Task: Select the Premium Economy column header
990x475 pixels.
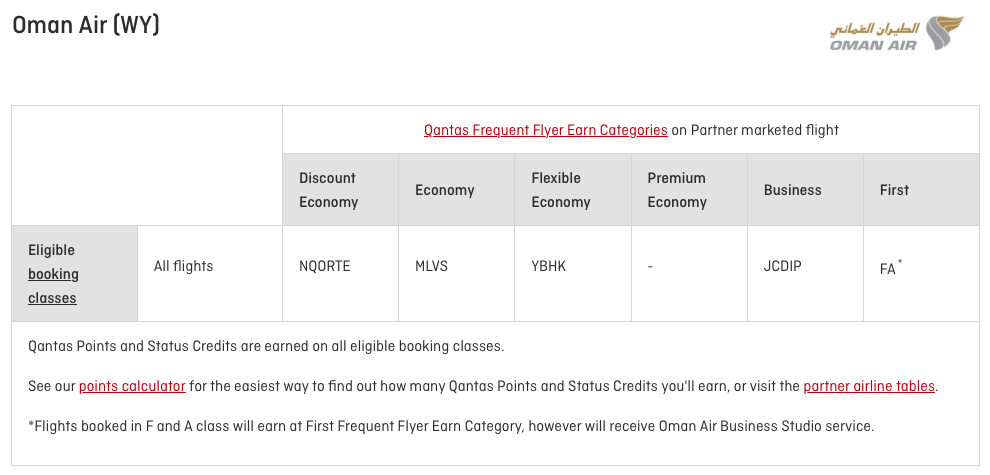Action: (x=677, y=190)
